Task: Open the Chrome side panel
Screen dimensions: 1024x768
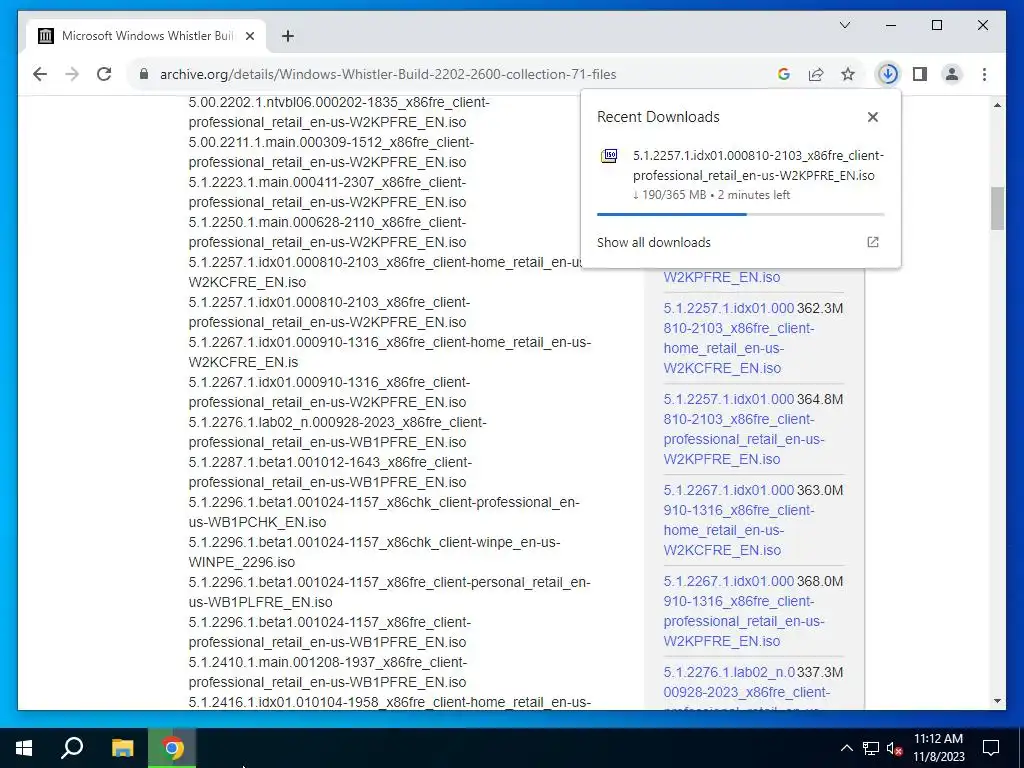Action: click(920, 74)
